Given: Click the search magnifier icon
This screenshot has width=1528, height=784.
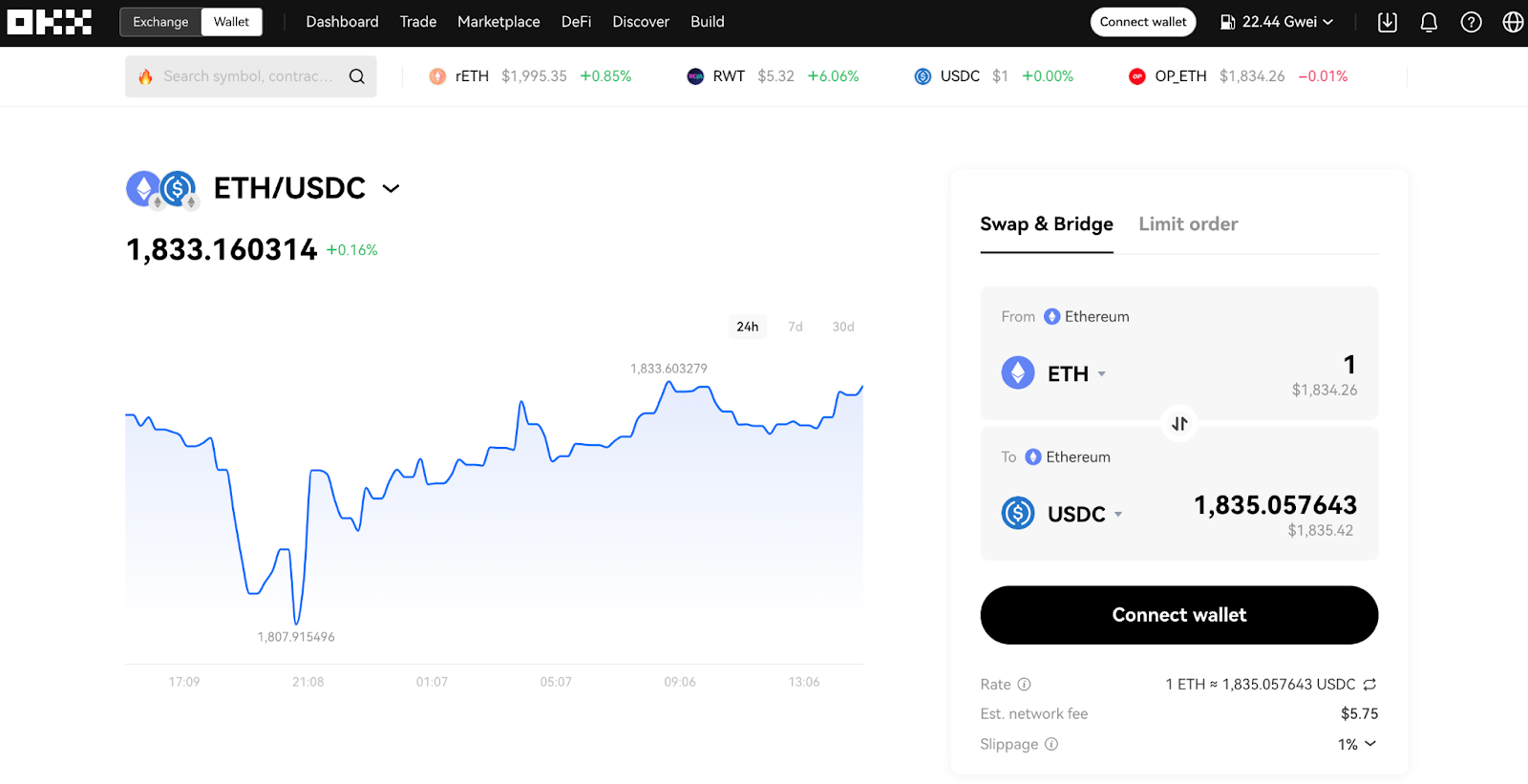Looking at the screenshot, I should (x=356, y=76).
